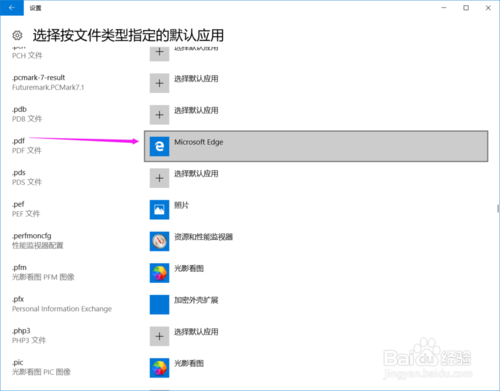
Task: Click the 光影看图 icon for .pic
Action: pyautogui.click(x=159, y=368)
